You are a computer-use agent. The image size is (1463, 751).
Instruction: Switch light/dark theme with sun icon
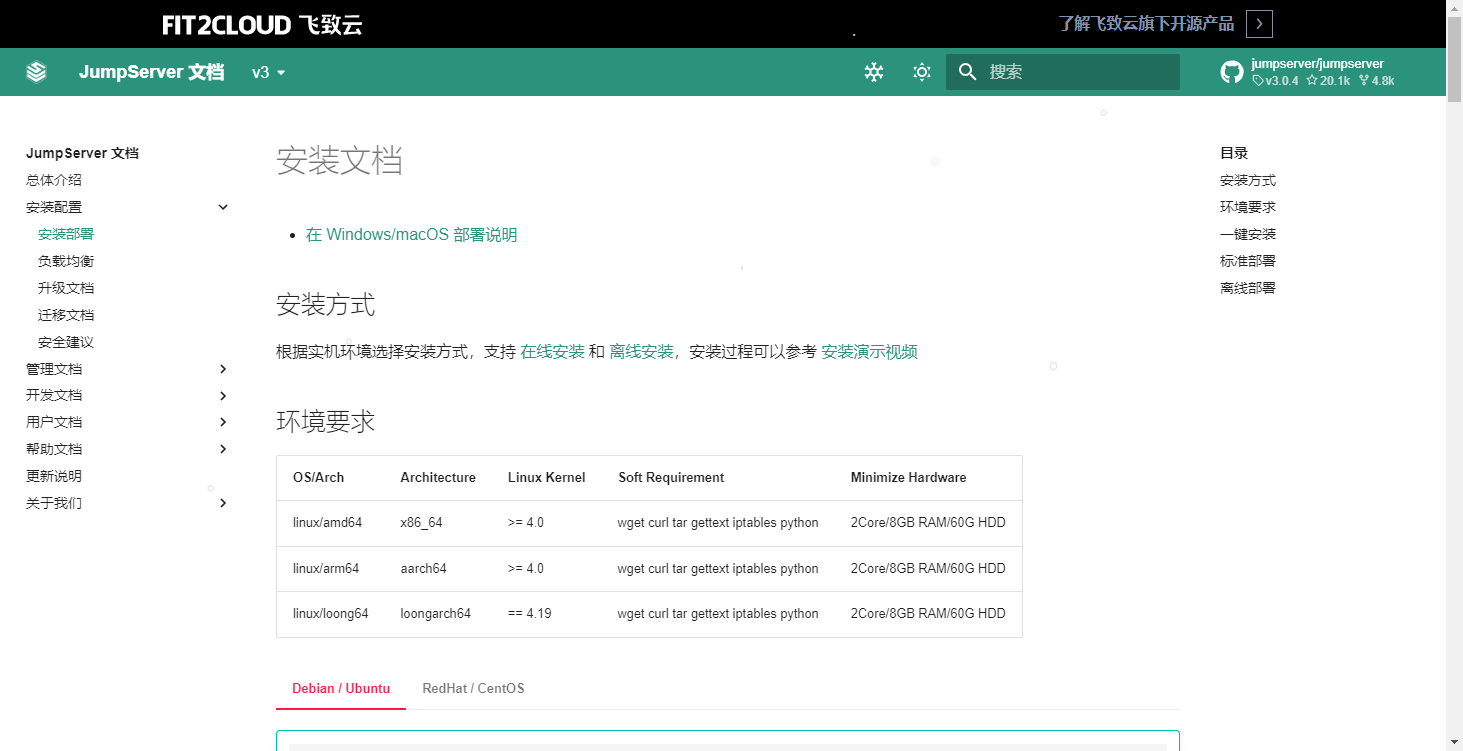[x=922, y=72]
